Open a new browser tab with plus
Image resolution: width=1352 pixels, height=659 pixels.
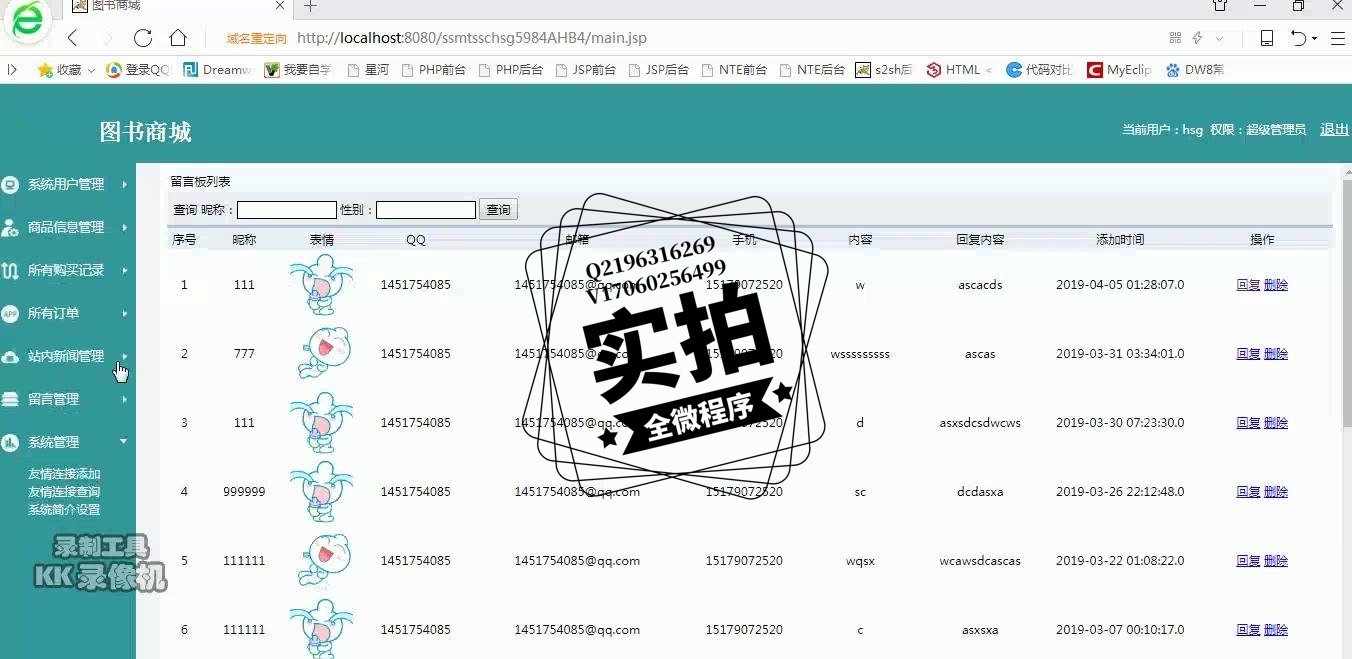tap(310, 6)
